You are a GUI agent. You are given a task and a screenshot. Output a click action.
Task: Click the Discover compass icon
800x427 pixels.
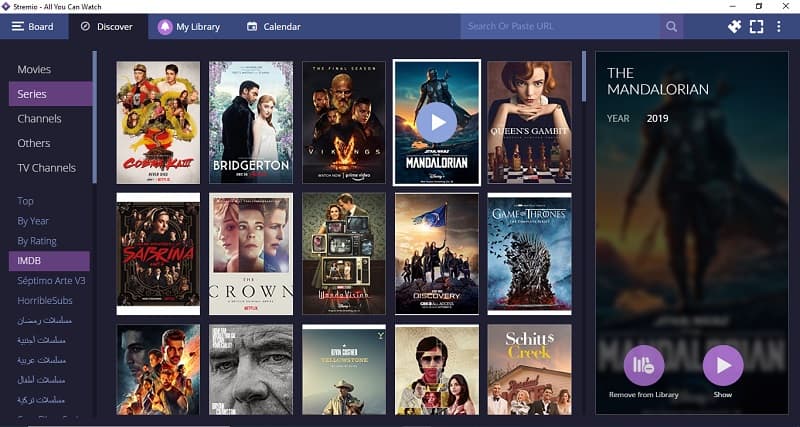[x=85, y=27]
